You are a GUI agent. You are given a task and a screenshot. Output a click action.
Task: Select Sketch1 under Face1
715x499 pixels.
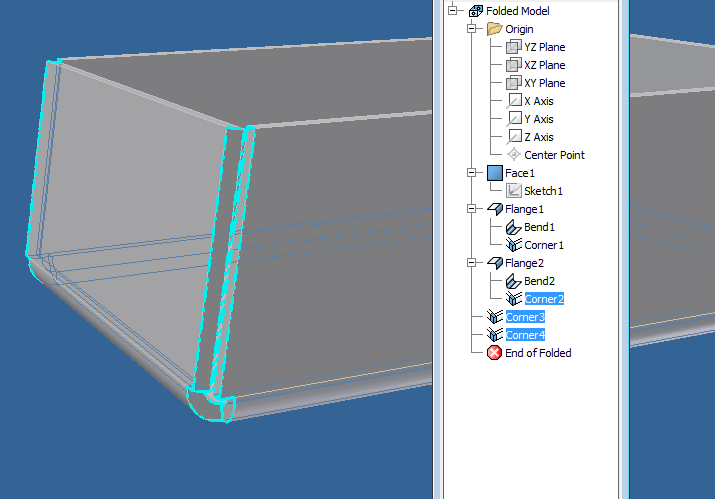pyautogui.click(x=543, y=191)
